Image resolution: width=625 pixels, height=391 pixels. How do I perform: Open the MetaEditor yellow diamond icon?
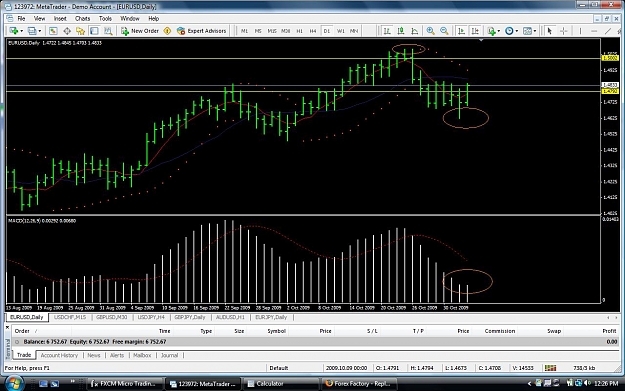[167, 31]
